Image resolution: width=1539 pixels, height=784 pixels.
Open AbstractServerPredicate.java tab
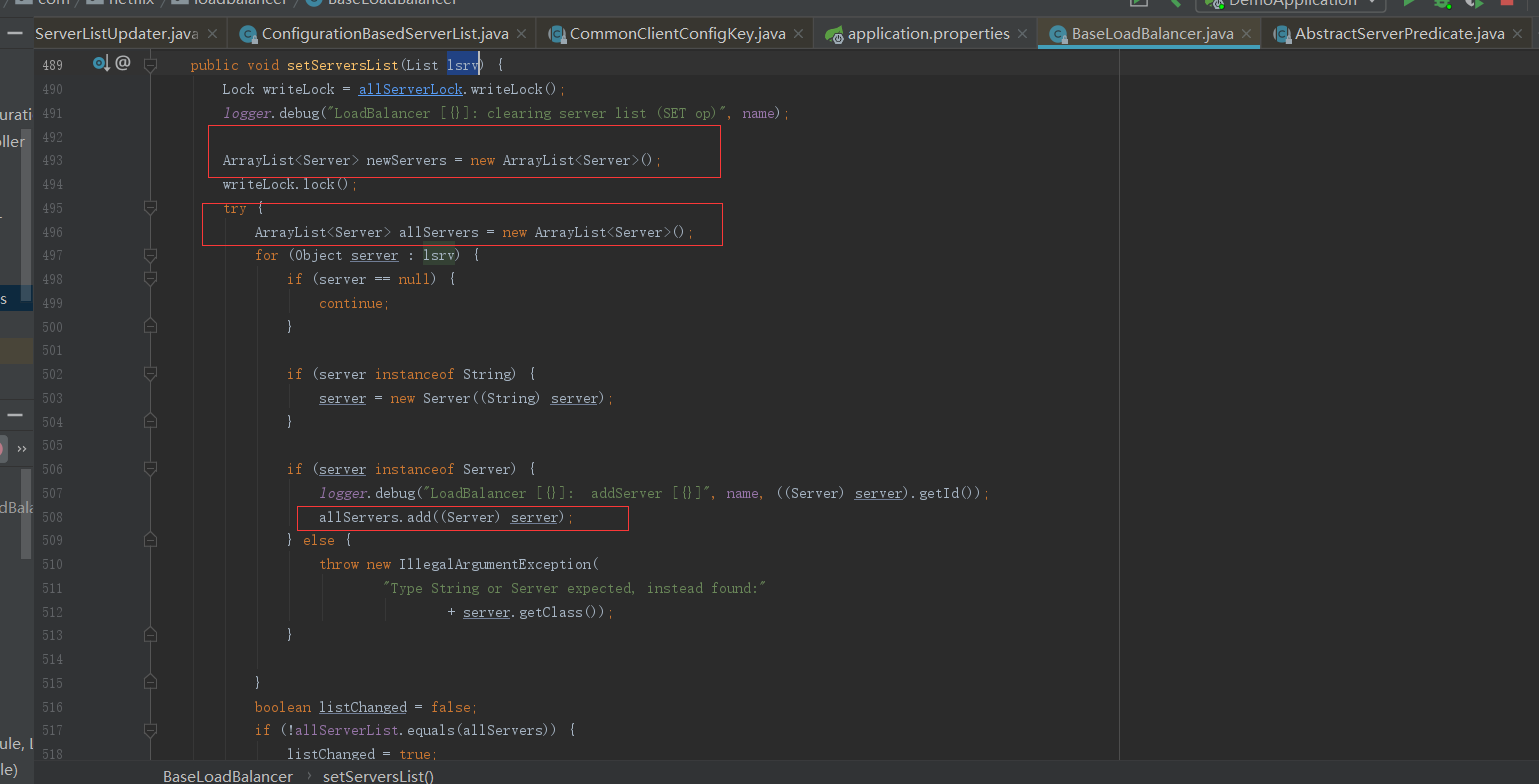coord(1399,34)
